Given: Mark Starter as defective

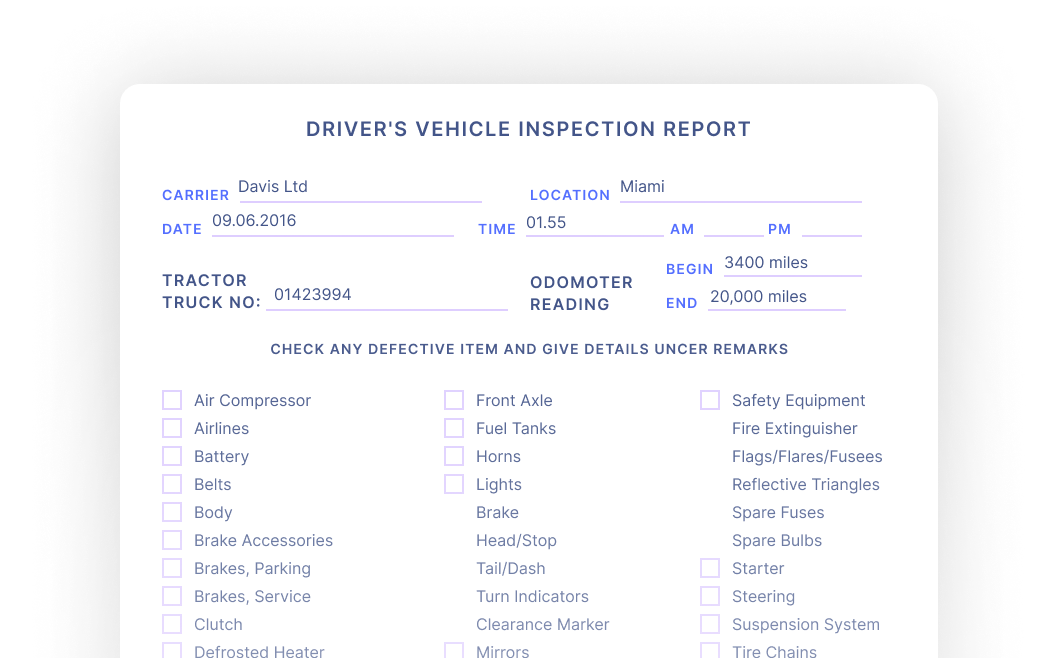Looking at the screenshot, I should pos(710,567).
